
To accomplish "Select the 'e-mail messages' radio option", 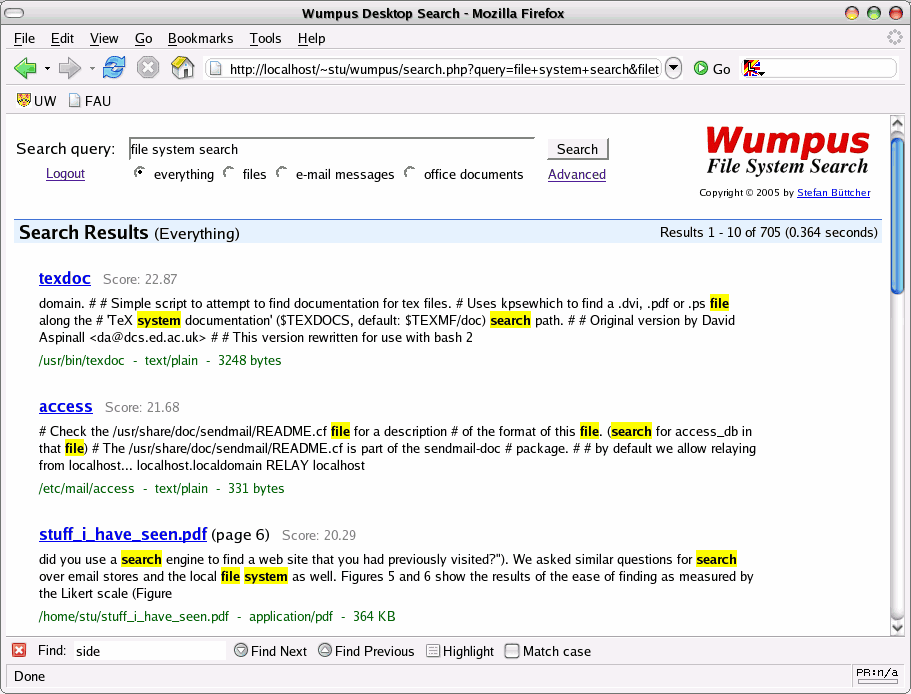I will pos(282,173).
